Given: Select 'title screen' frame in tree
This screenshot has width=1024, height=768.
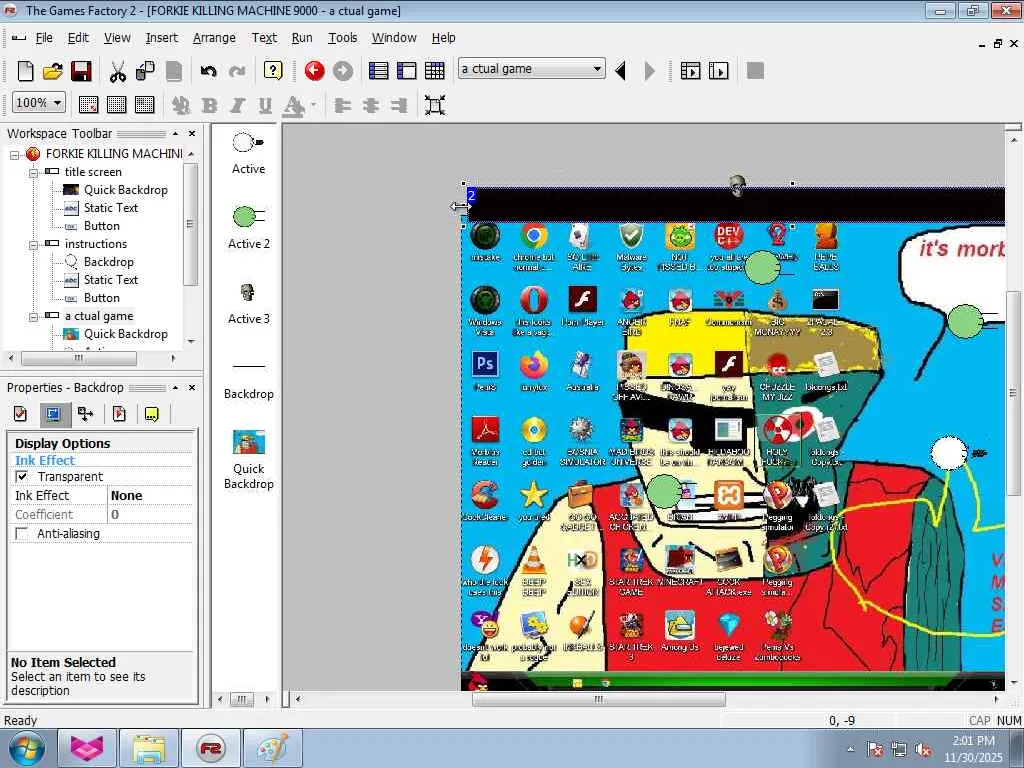Looking at the screenshot, I should tap(93, 172).
